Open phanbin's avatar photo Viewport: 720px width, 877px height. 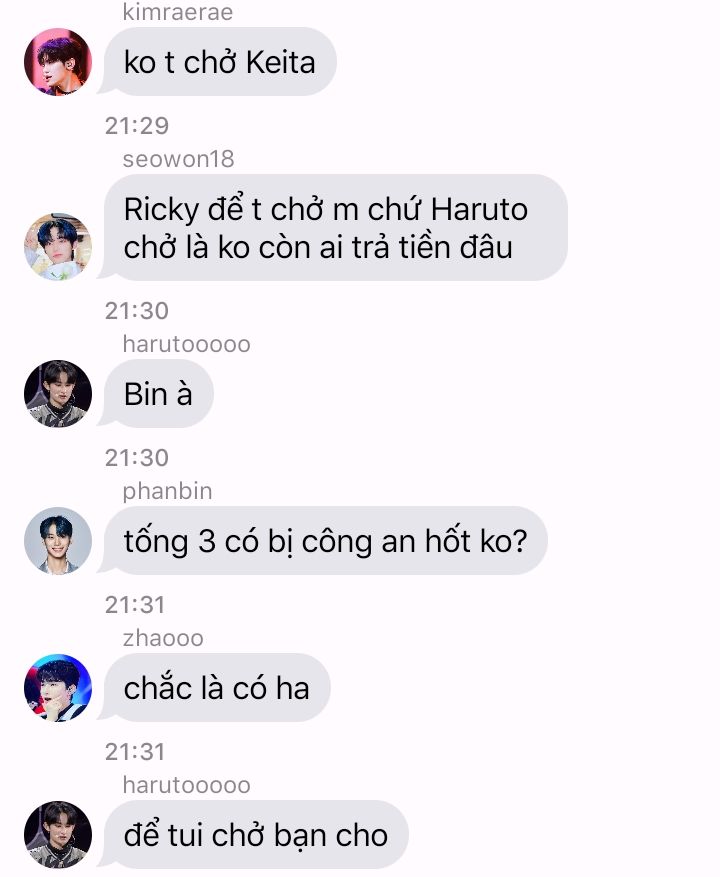tap(58, 540)
